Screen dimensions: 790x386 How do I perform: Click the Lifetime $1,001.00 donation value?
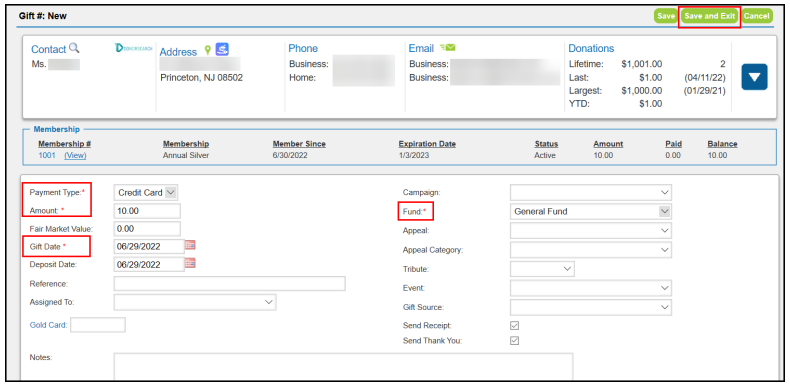tap(641, 64)
